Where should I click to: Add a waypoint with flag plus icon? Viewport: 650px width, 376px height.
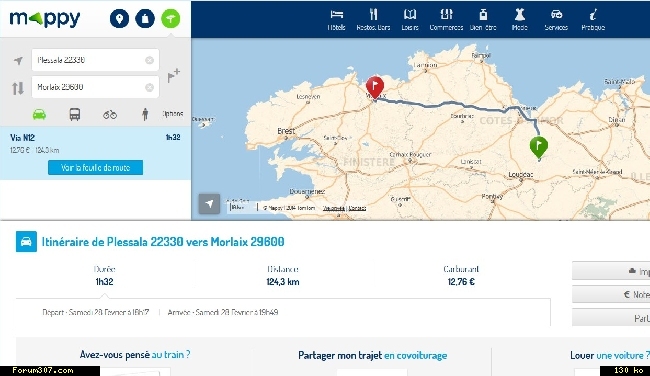pos(173,75)
